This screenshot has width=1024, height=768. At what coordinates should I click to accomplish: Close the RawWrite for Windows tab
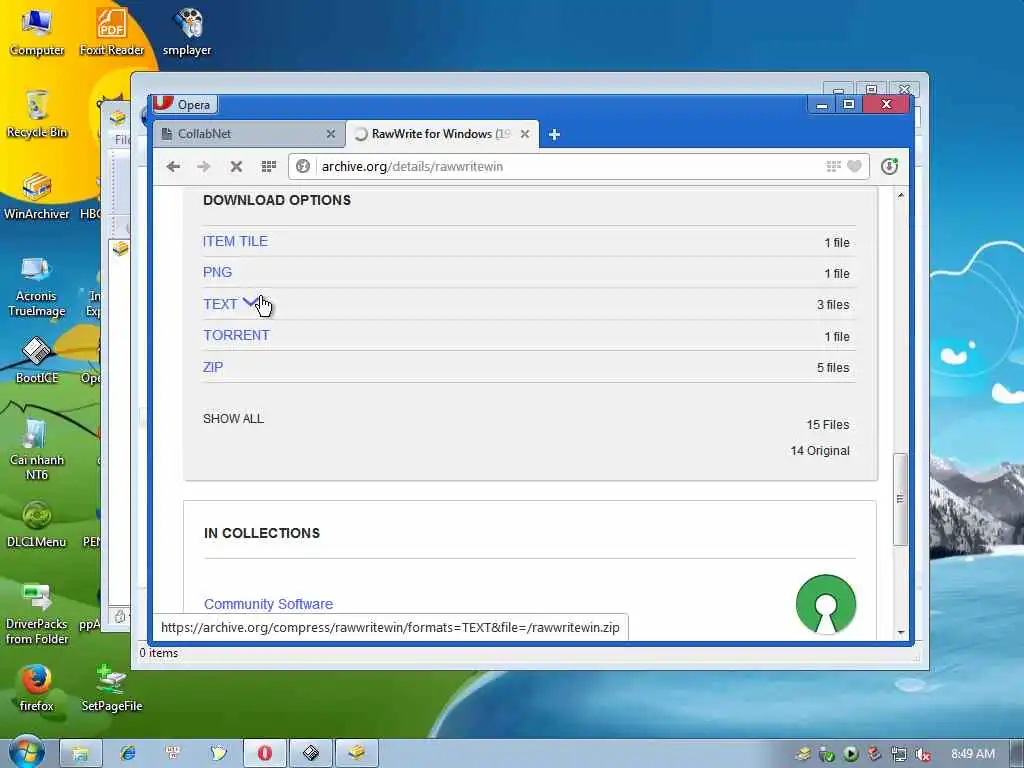coord(524,134)
